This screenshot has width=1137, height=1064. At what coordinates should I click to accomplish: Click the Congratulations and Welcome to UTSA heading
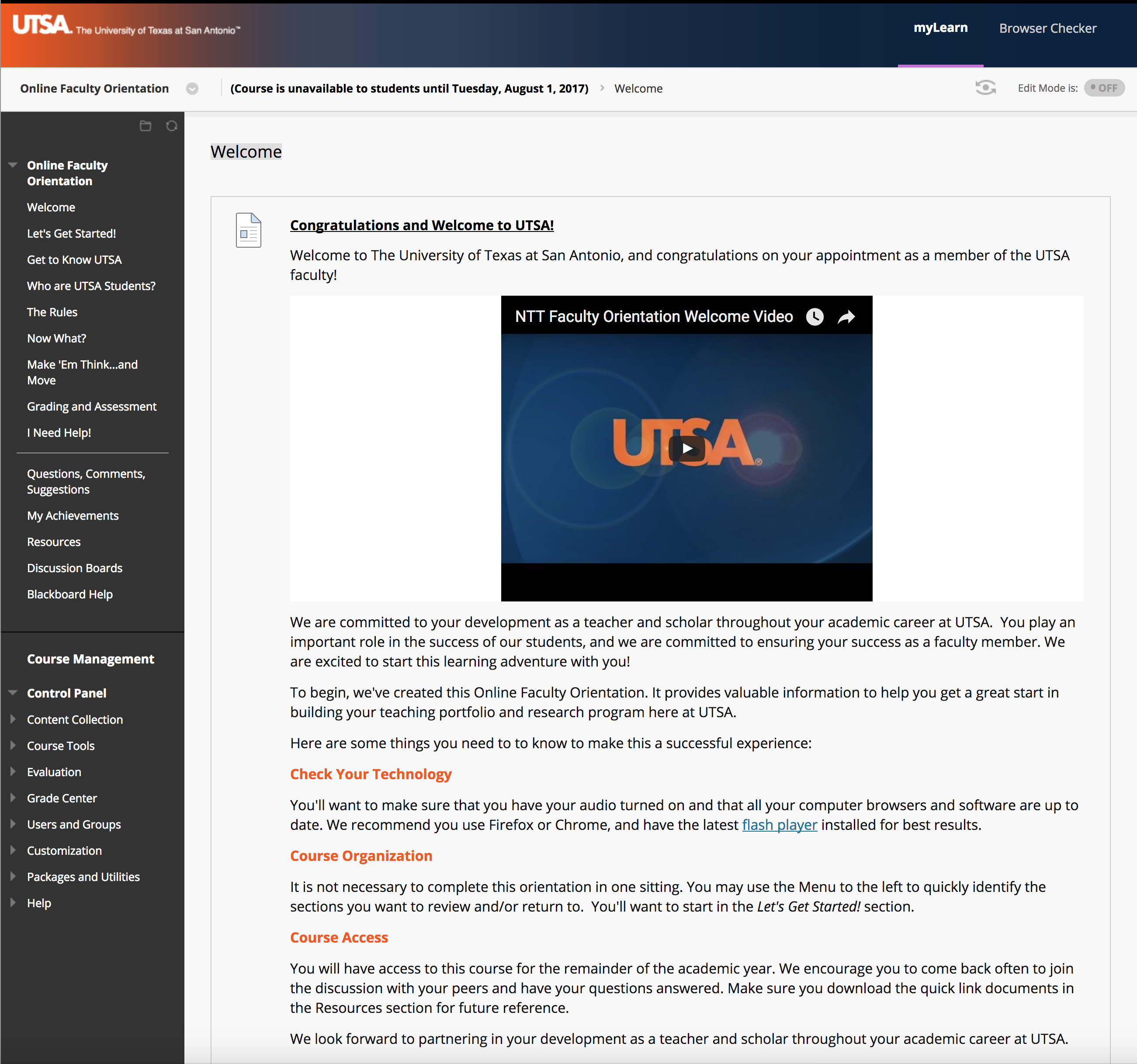click(422, 225)
